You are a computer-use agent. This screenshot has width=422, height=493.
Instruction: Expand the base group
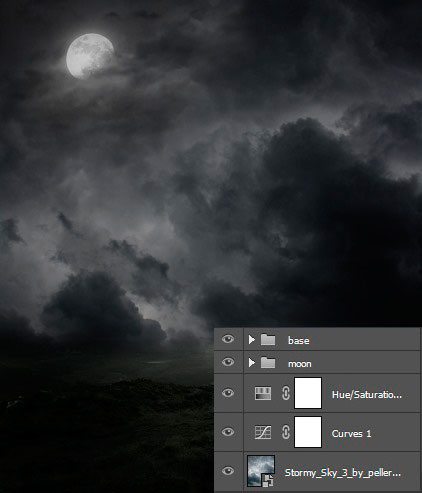[x=252, y=340]
